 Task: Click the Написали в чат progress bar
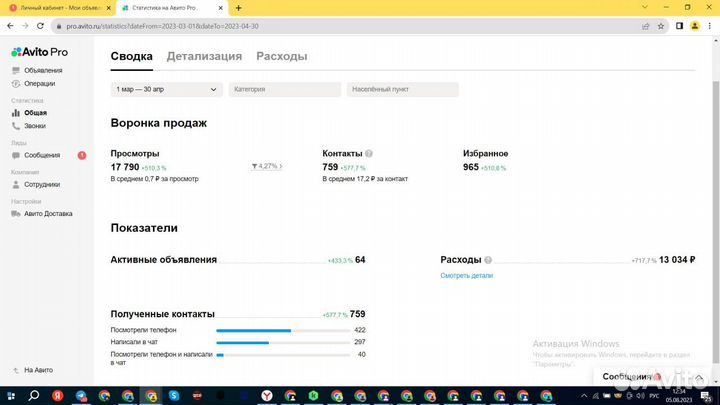(x=283, y=342)
